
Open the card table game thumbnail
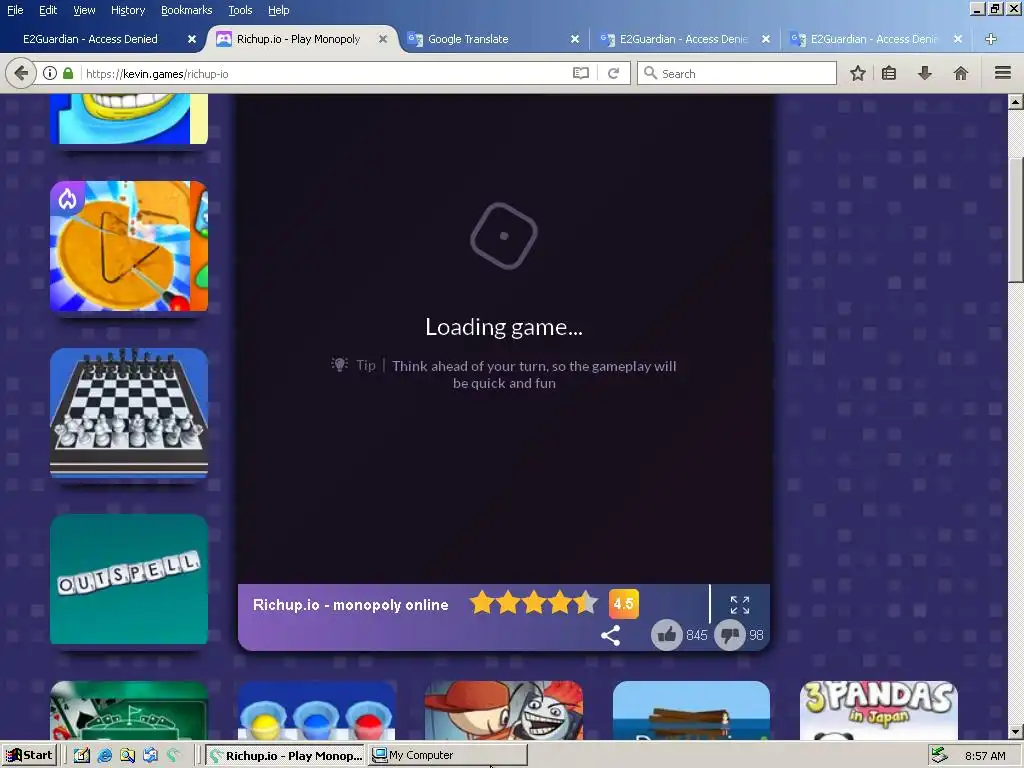129,711
